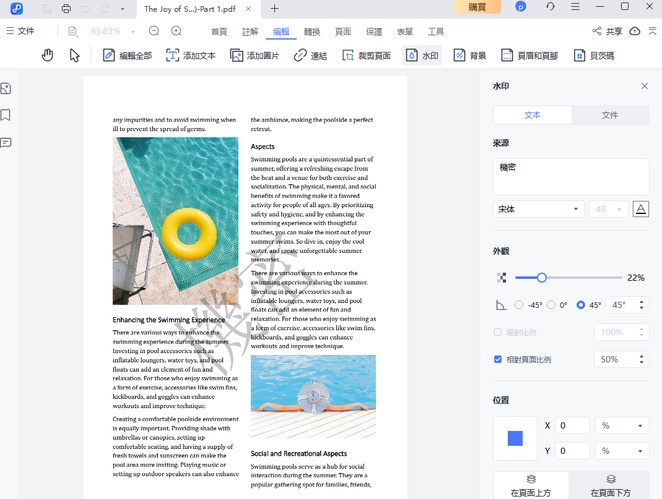The height and width of the screenshot is (499, 662).
Task: Click the 在頁面上方 button
Action: click(x=531, y=486)
